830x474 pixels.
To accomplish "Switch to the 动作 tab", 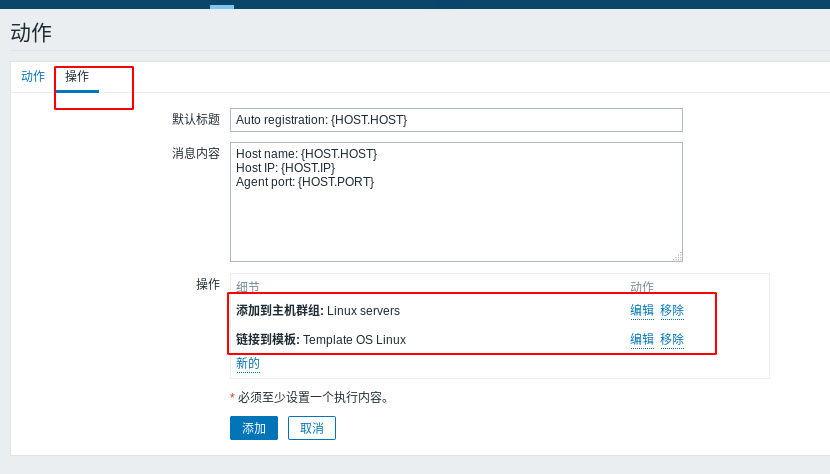I will (x=33, y=76).
